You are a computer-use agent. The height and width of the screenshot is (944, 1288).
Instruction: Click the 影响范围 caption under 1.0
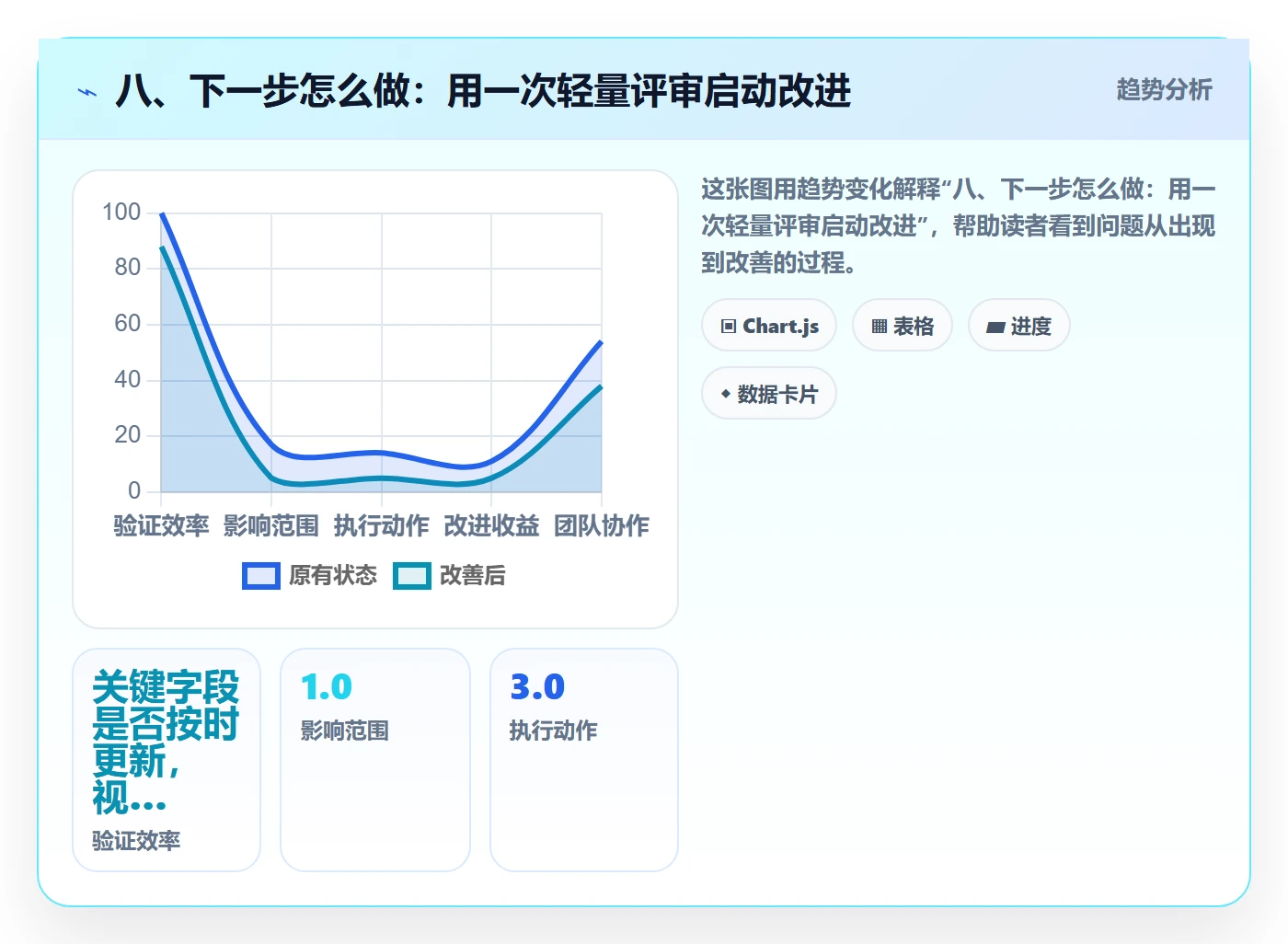[x=345, y=731]
